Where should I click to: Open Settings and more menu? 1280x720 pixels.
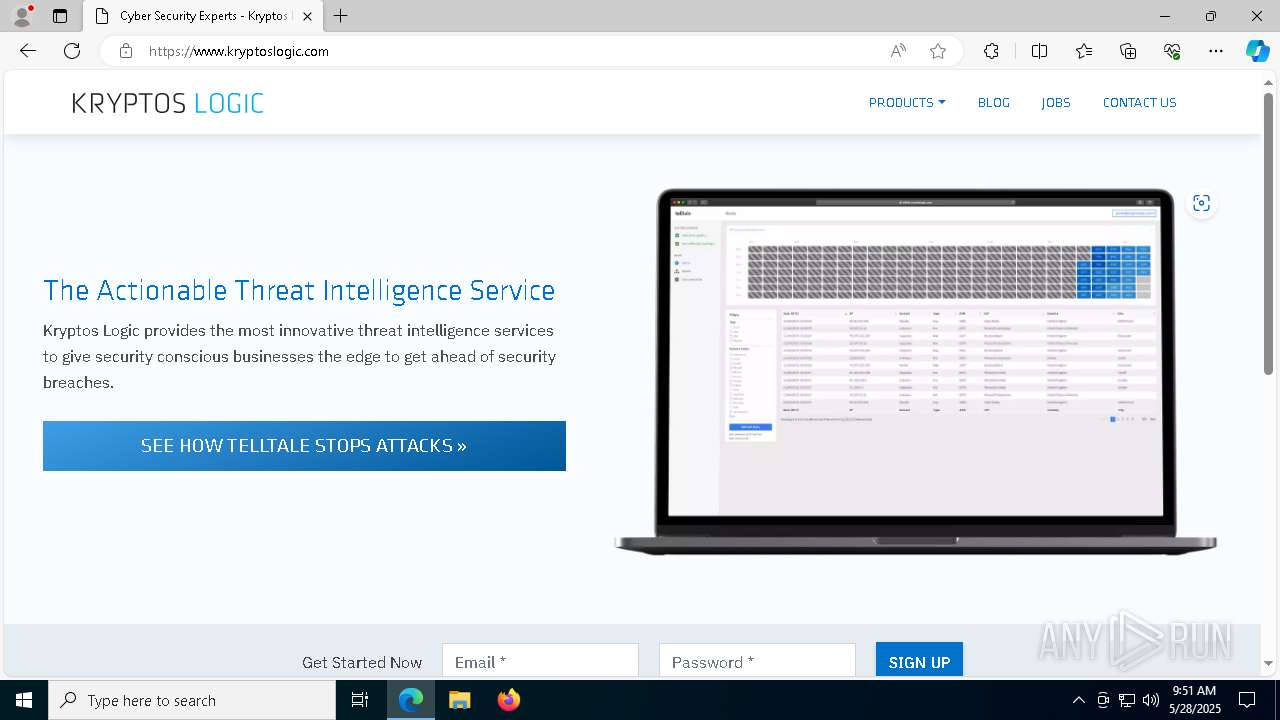click(1216, 51)
